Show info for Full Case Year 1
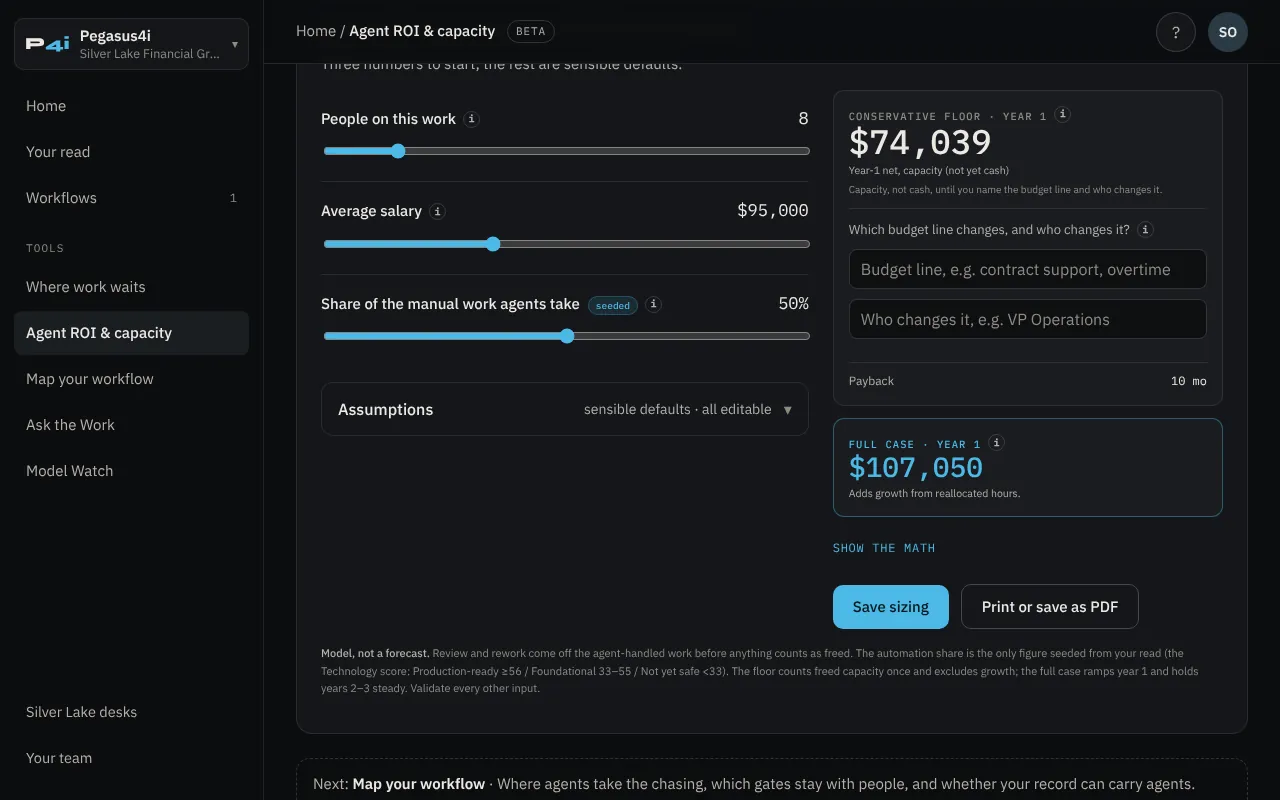Screen dimensions: 1280x800 click(x=996, y=443)
